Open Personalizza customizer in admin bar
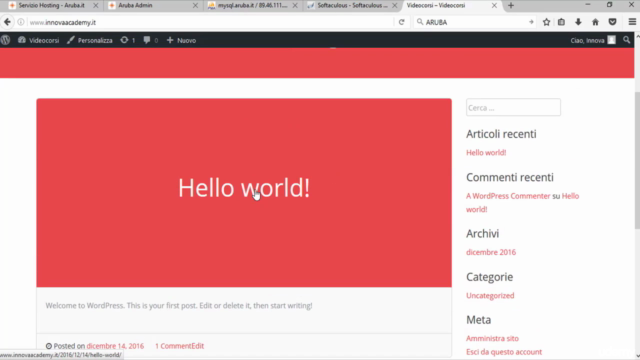The width and height of the screenshot is (640, 360). pyautogui.click(x=90, y=40)
